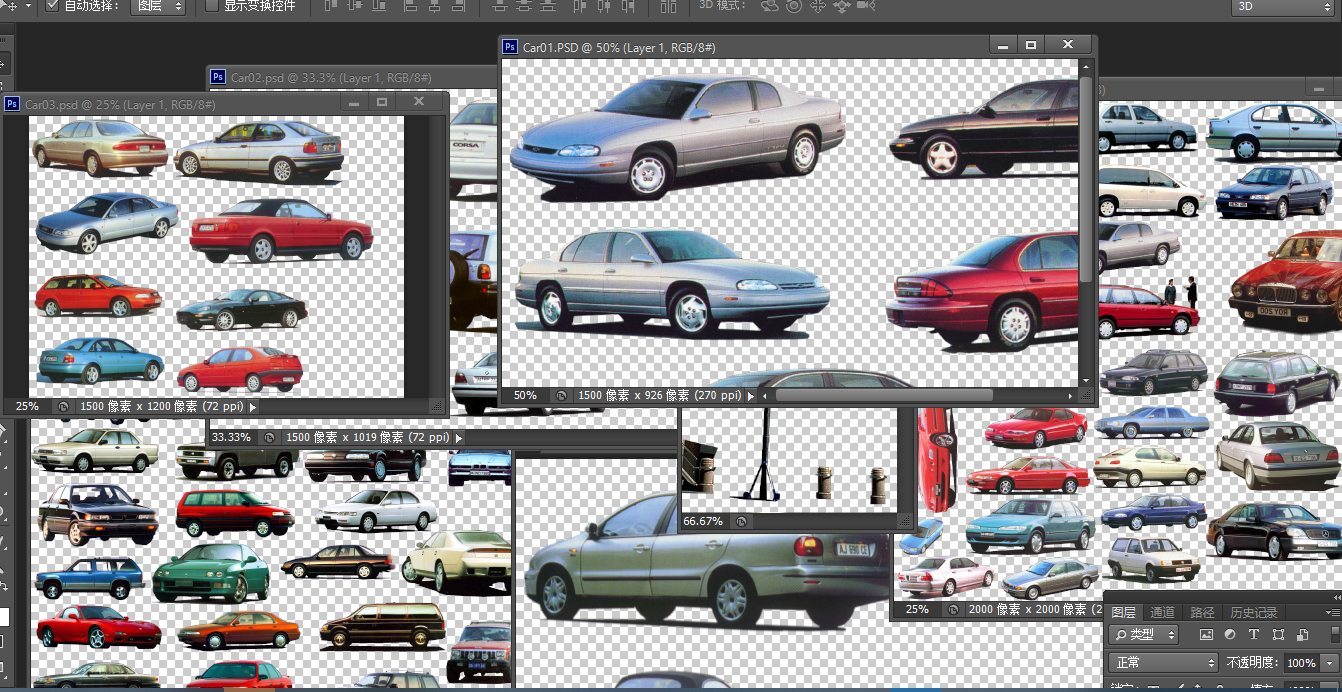Click 1500 像素 x 1200 像素 status text
The height and width of the screenshot is (692, 1342).
click(162, 407)
